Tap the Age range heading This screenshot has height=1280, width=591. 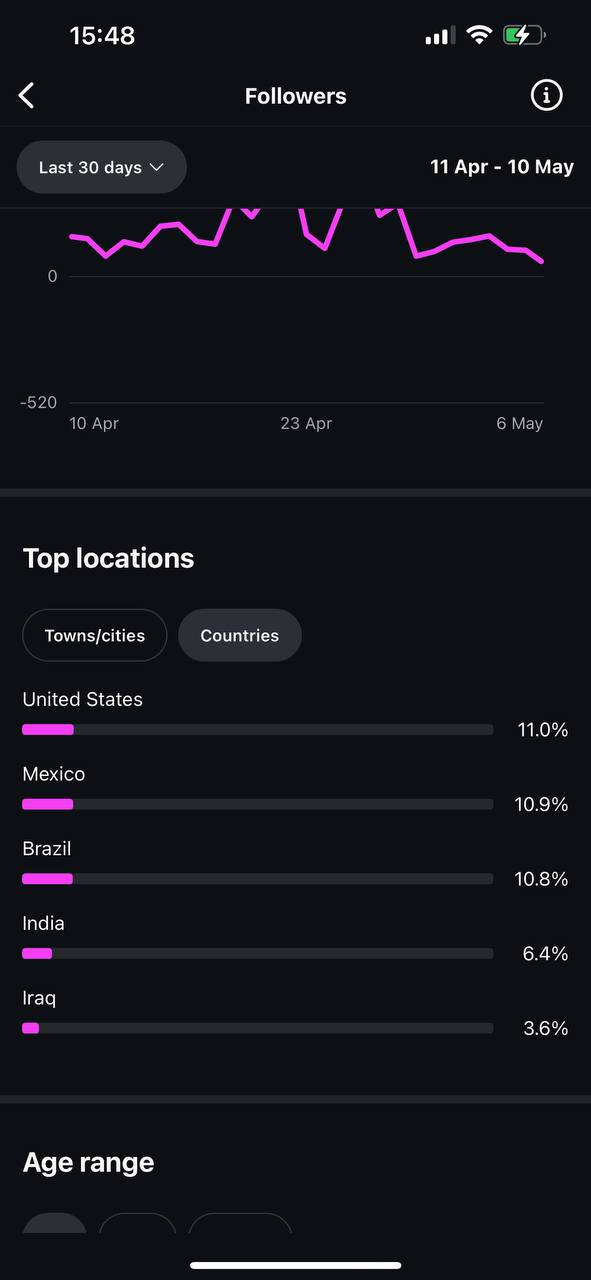tap(88, 1162)
